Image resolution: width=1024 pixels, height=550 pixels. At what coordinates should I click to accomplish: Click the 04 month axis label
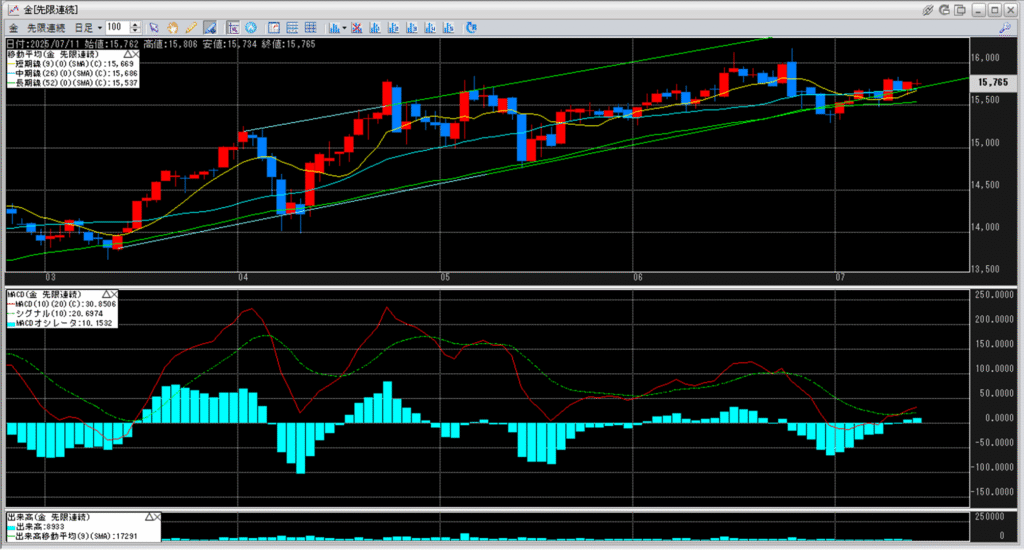click(x=243, y=278)
